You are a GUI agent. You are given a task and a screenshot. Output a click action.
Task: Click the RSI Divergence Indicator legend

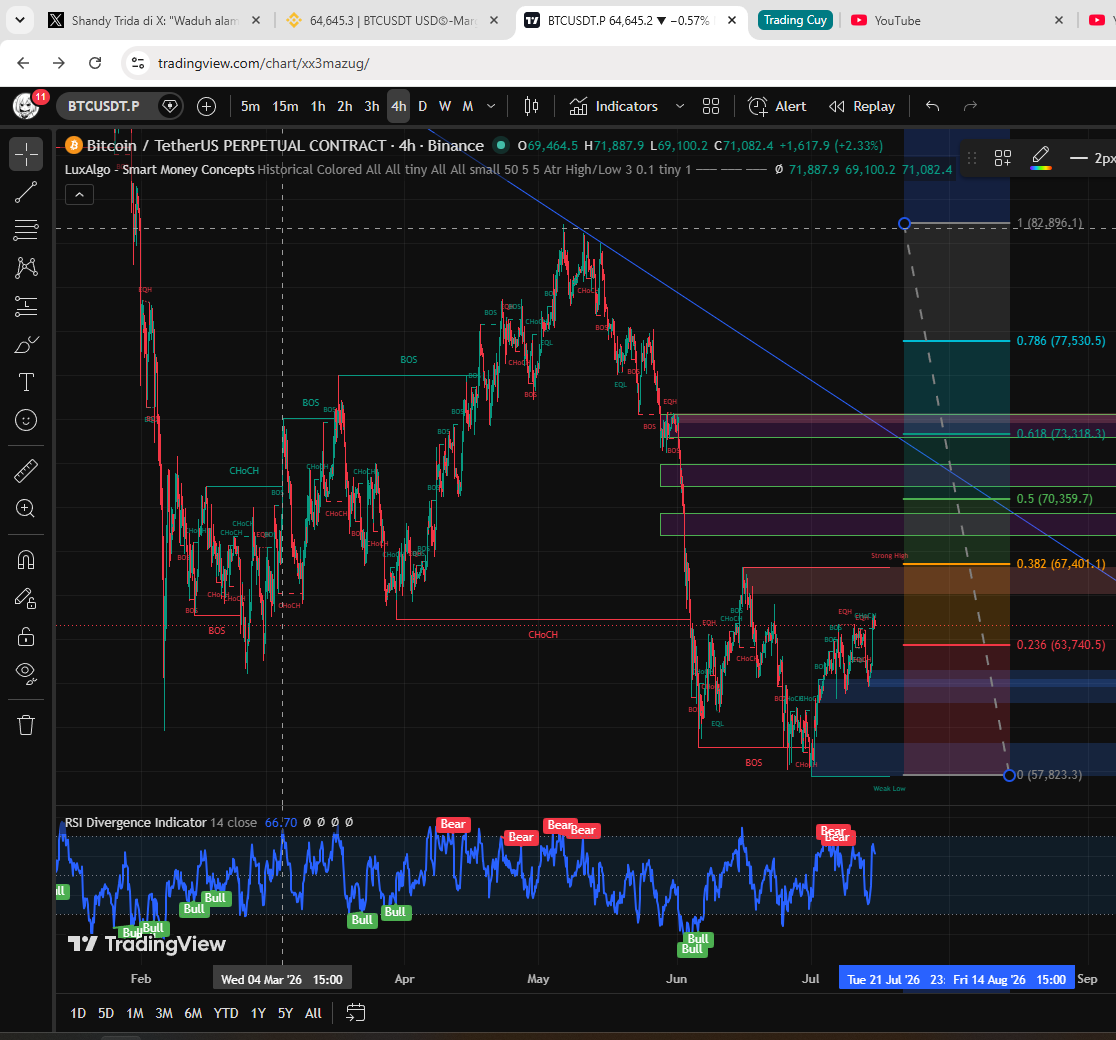point(135,822)
